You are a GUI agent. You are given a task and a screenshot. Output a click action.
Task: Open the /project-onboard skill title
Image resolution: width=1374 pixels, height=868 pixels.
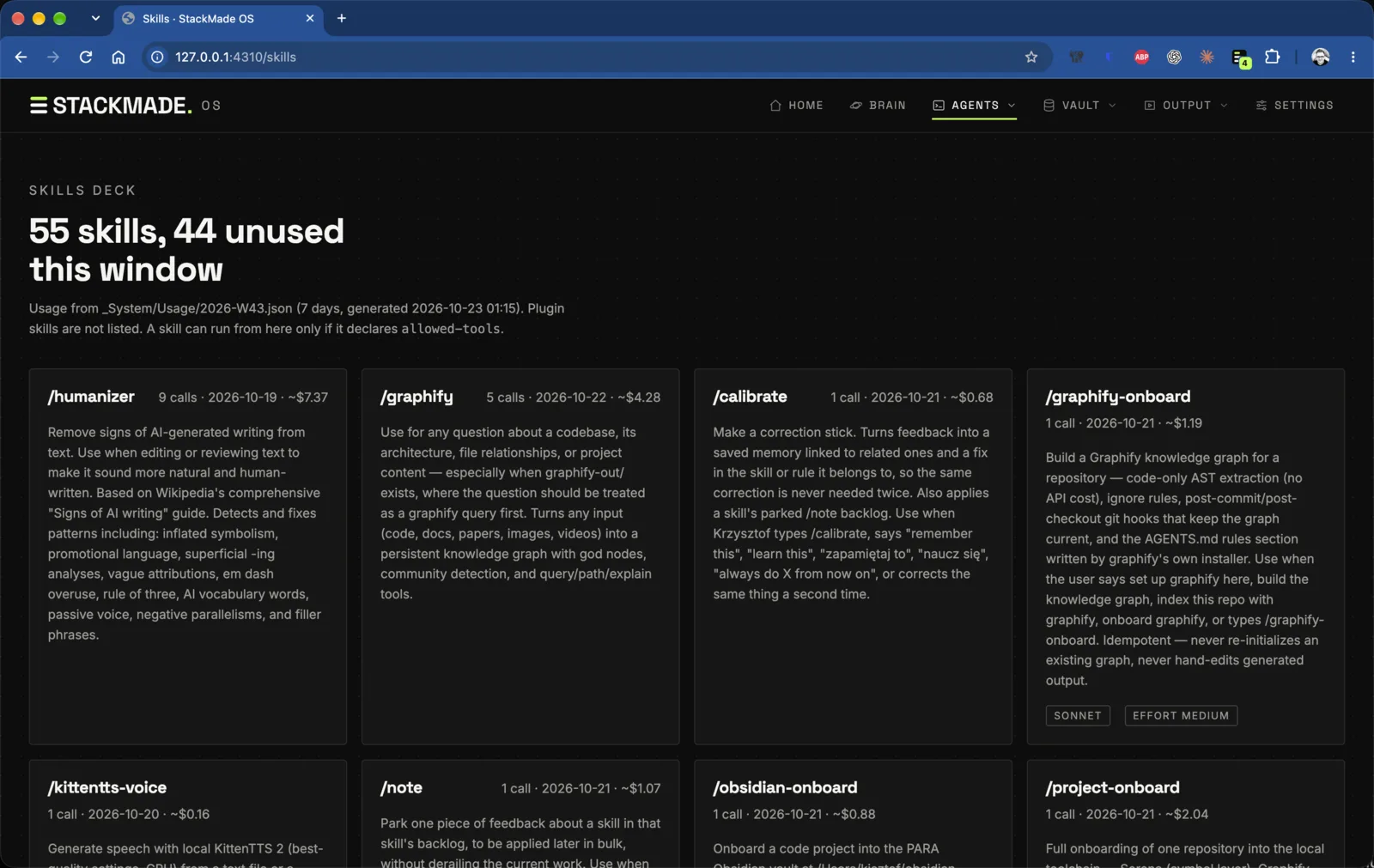[1113, 787]
